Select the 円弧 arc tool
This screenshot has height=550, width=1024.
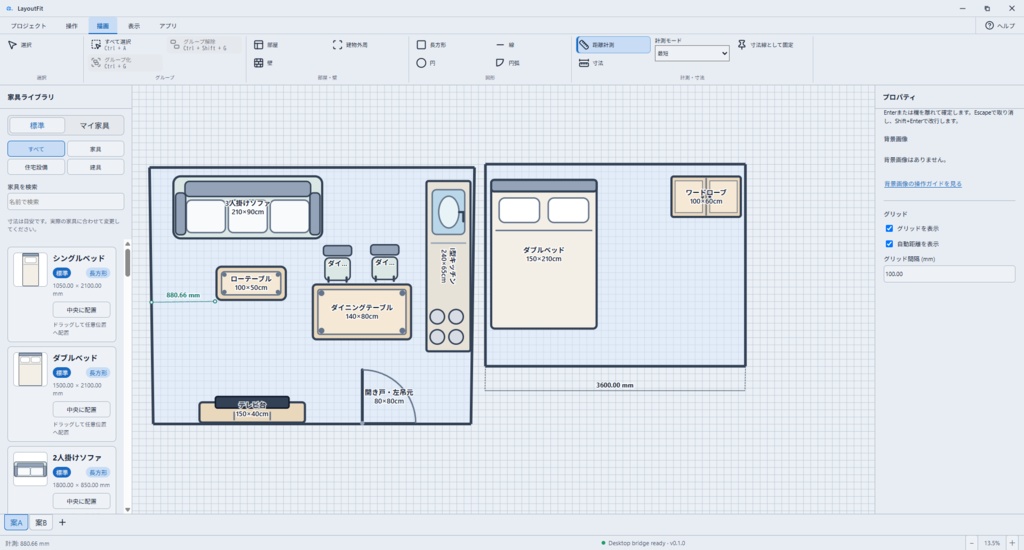(x=507, y=63)
